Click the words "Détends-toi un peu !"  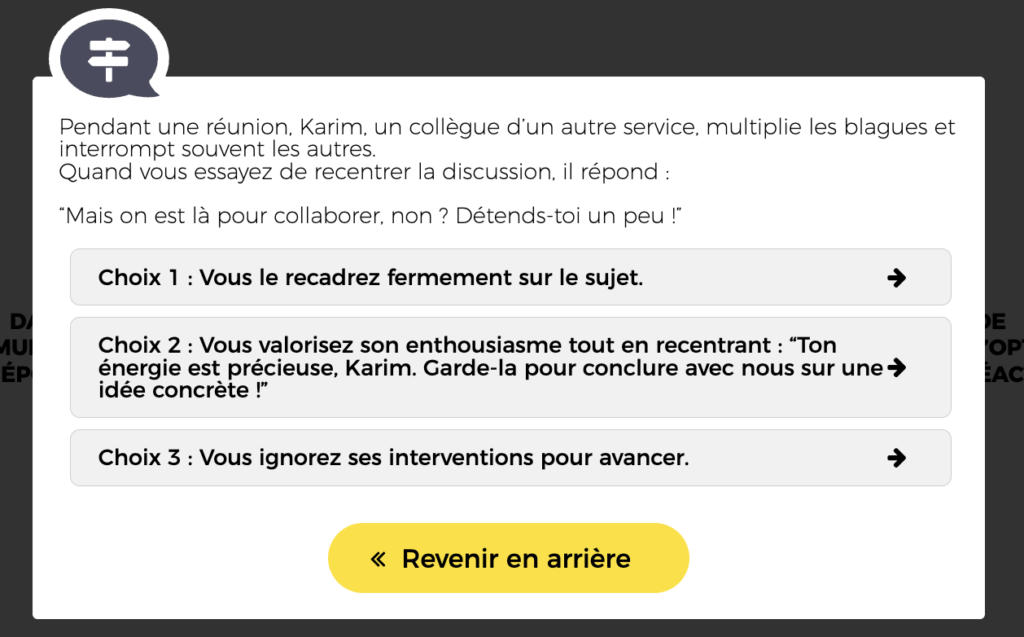pyautogui.click(x=568, y=217)
